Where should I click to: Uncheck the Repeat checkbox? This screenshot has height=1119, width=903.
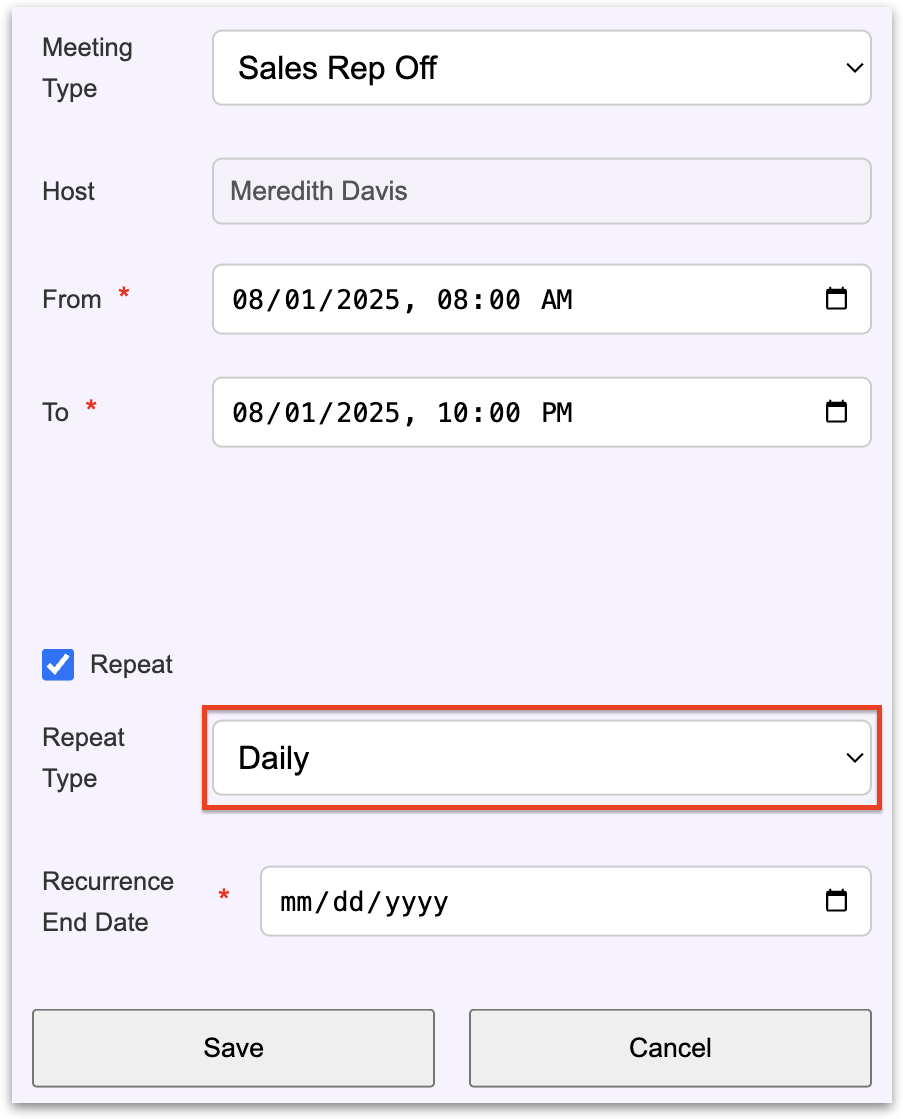click(58, 665)
